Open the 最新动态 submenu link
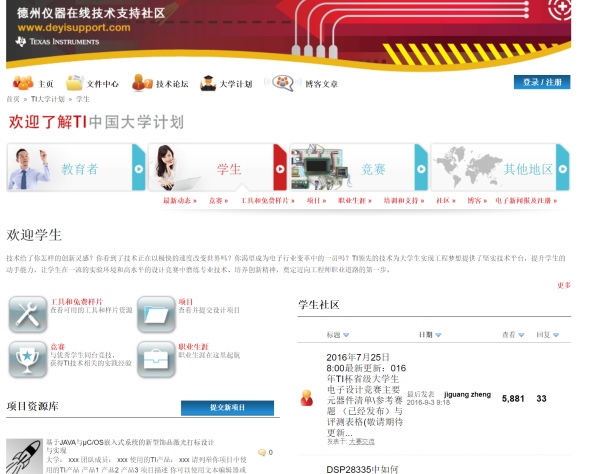Image resolution: width=600 pixels, height=474 pixels. tap(181, 201)
